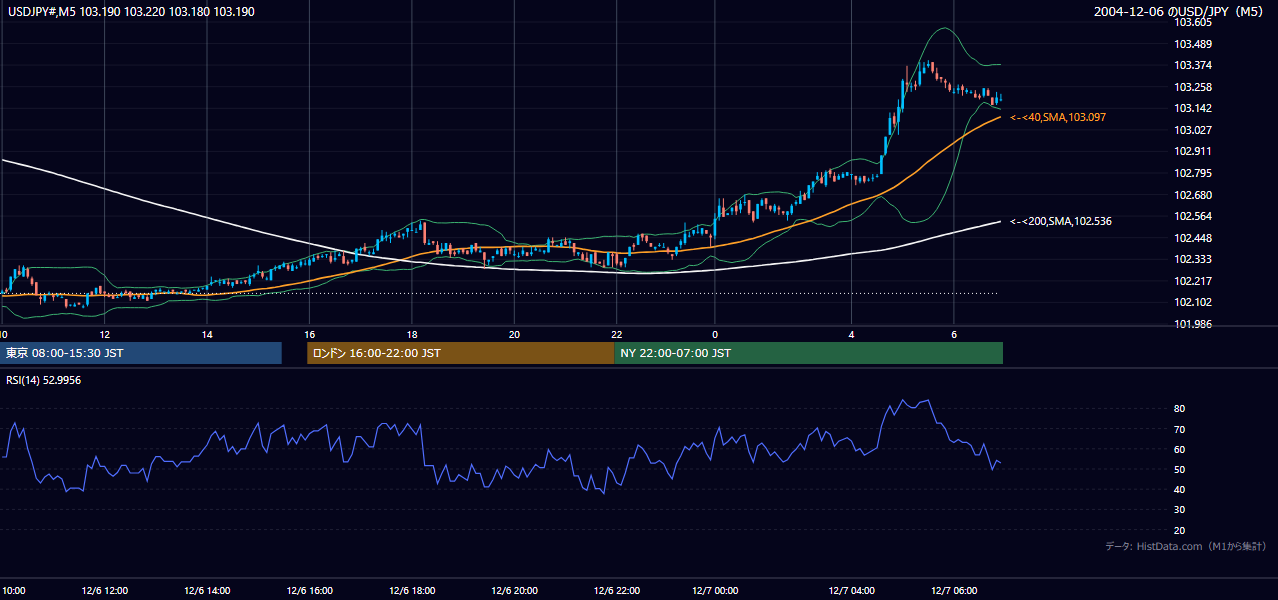Click RSI scale level 20
This screenshot has height=600, width=1278.
pos(1180,530)
